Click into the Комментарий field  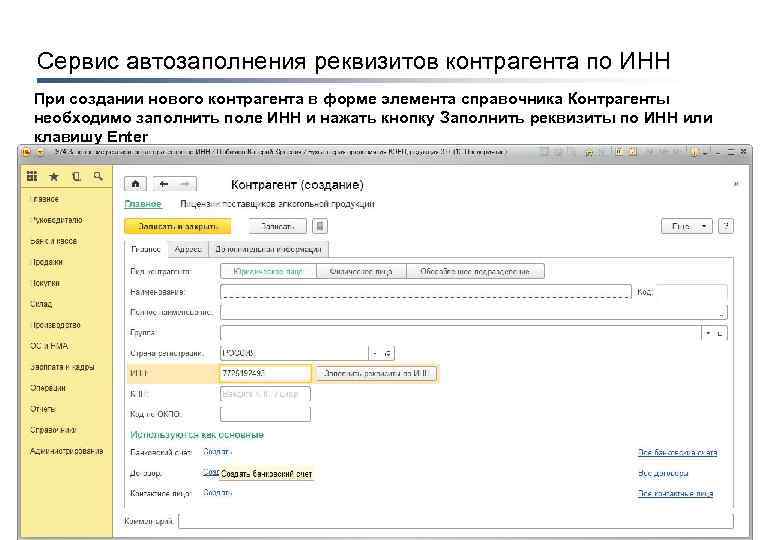[456, 521]
